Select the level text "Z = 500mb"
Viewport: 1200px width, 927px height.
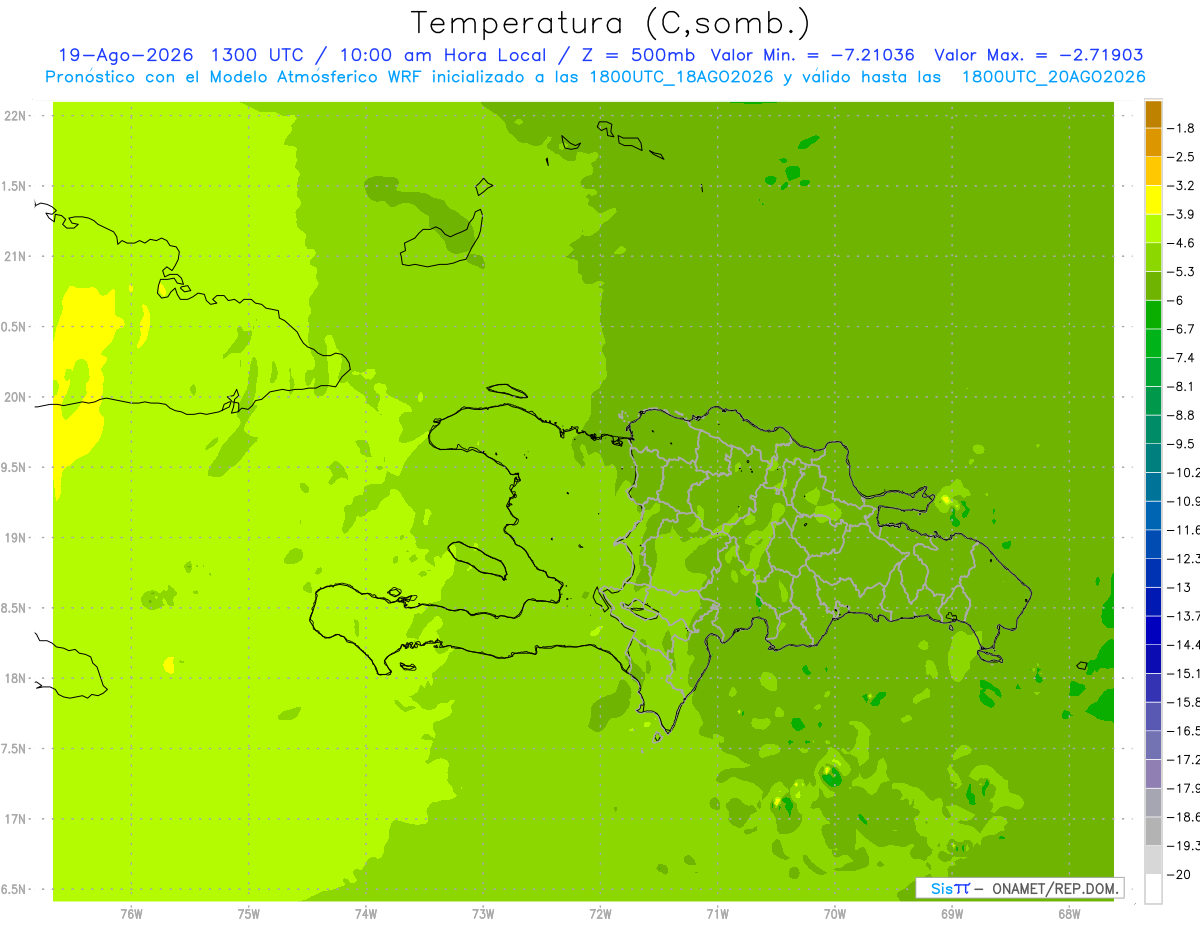(x=638, y=55)
